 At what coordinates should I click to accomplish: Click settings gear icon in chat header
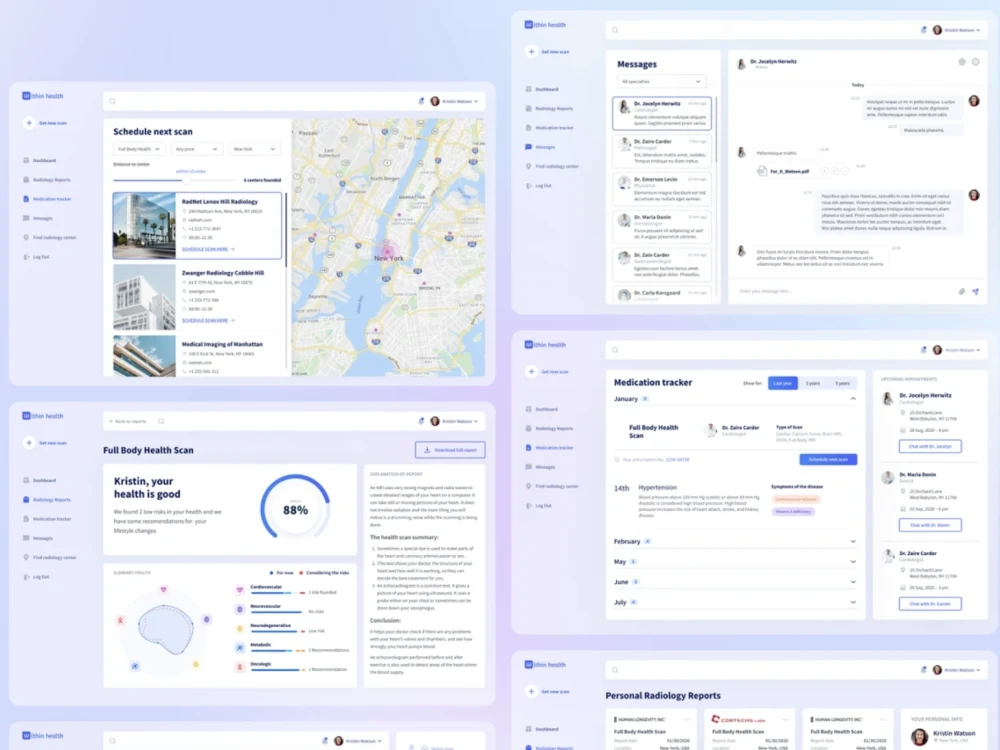[x=962, y=62]
